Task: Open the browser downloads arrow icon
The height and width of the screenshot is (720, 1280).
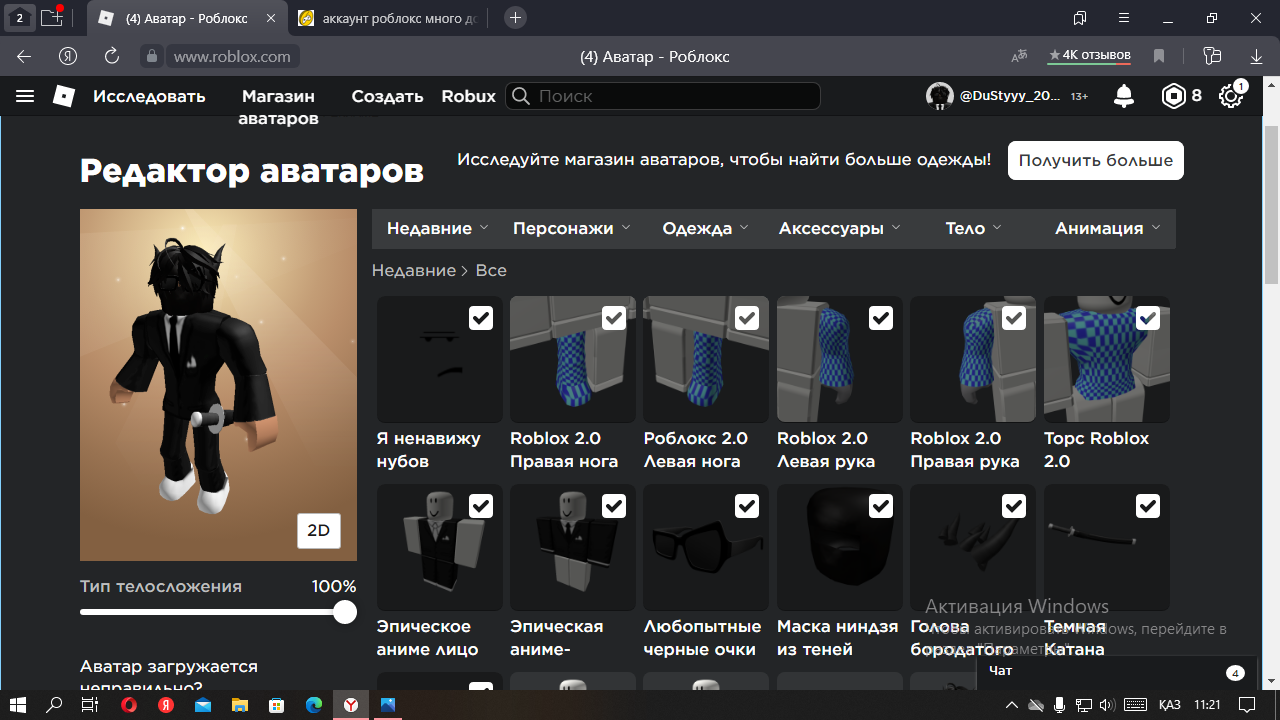Action: [1257, 57]
